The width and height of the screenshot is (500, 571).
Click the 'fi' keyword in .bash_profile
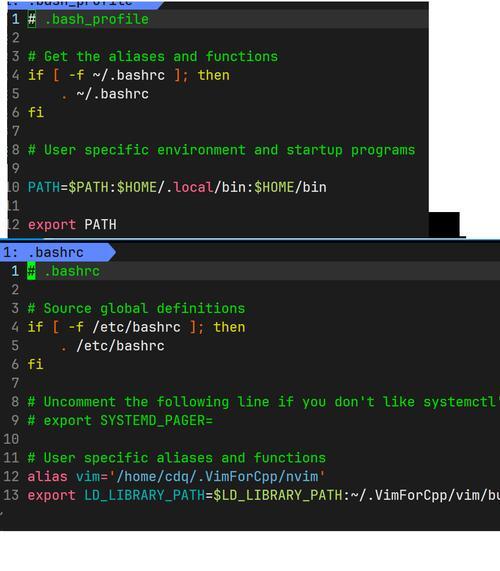[x=36, y=112]
